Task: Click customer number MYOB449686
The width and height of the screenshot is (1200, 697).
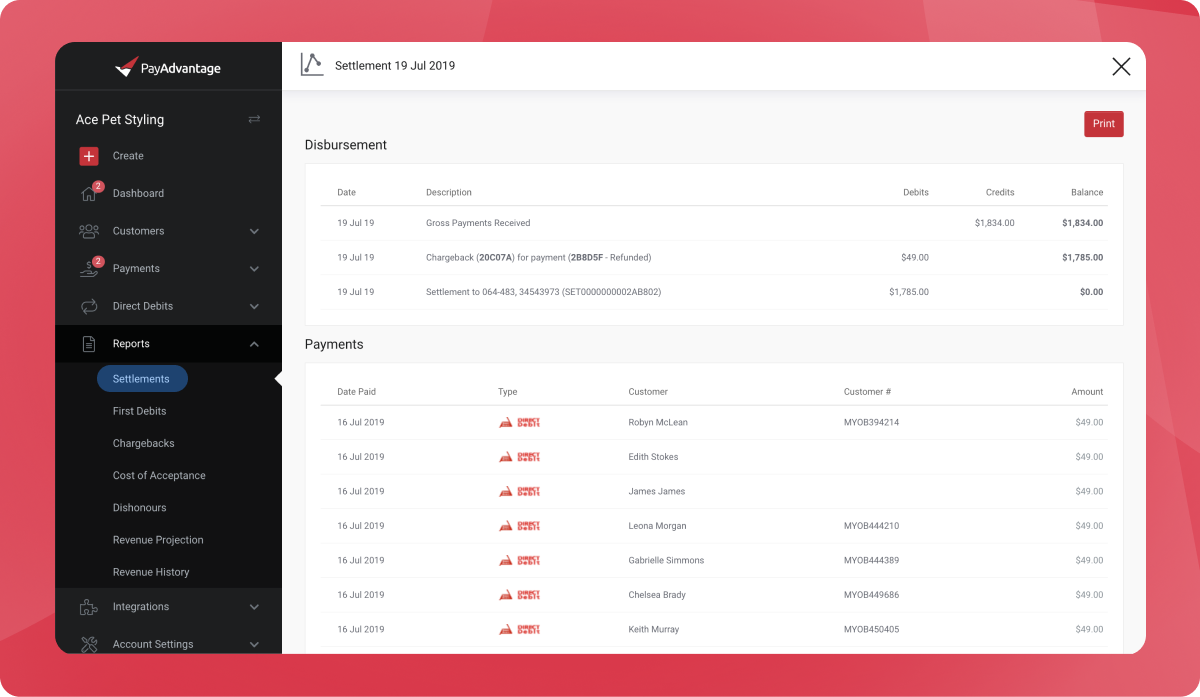Action: pos(871,595)
